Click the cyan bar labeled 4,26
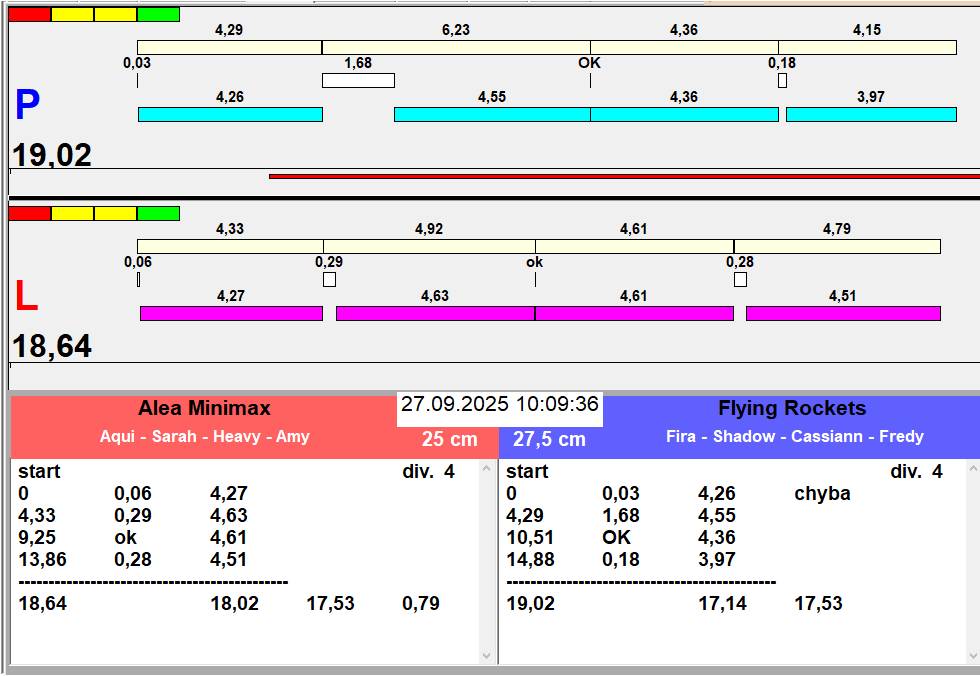This screenshot has height=676, width=980. (x=230, y=114)
